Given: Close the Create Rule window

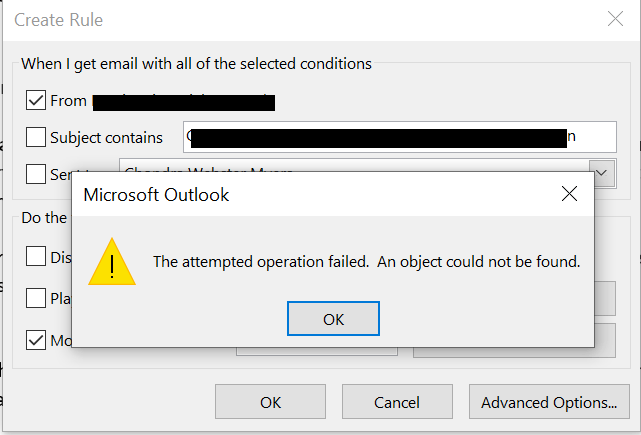Looking at the screenshot, I should [x=615, y=19].
